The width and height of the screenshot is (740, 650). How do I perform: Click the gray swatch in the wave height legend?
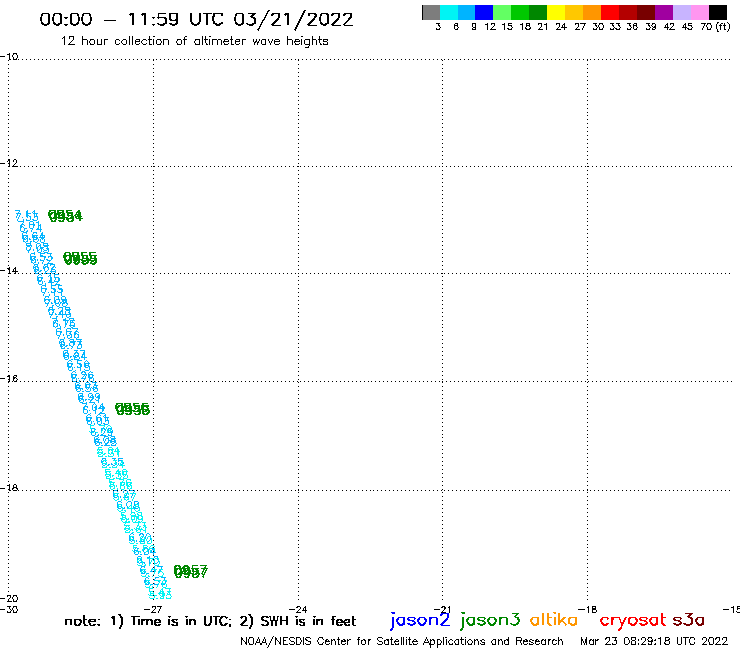[x=431, y=13]
